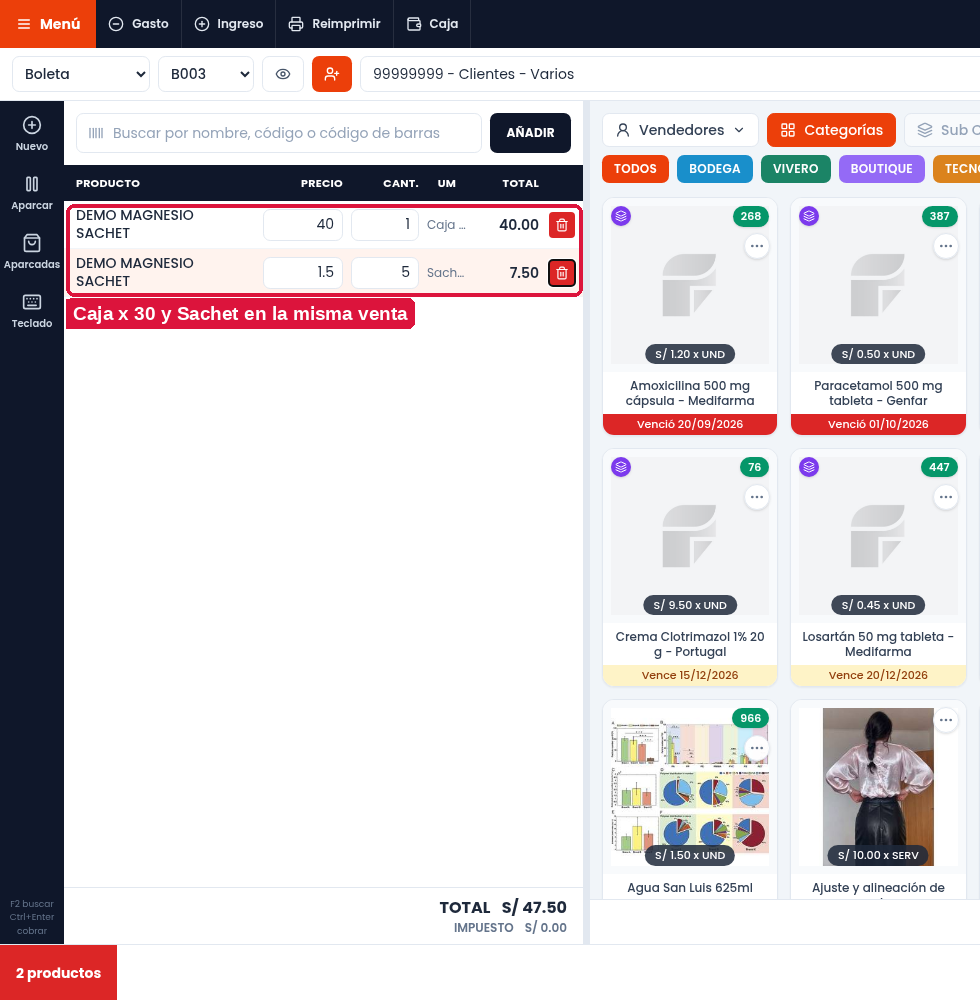The width and height of the screenshot is (980, 1000).
Task: Click the purple layers badge on Paracetamol
Action: (809, 216)
